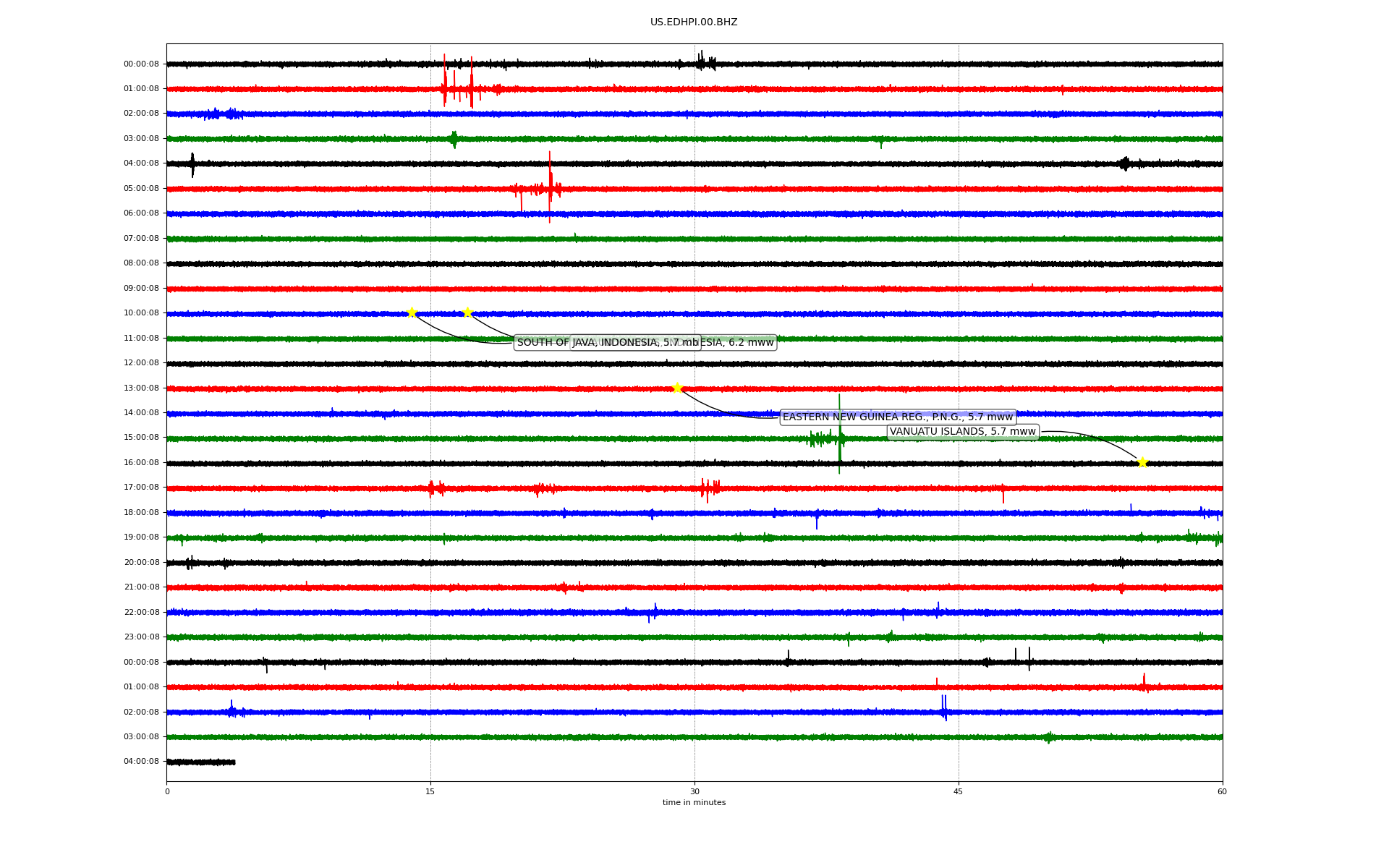Image resolution: width=1389 pixels, height=868 pixels.
Task: Click the 23:00:08 row time label
Action: (141, 637)
